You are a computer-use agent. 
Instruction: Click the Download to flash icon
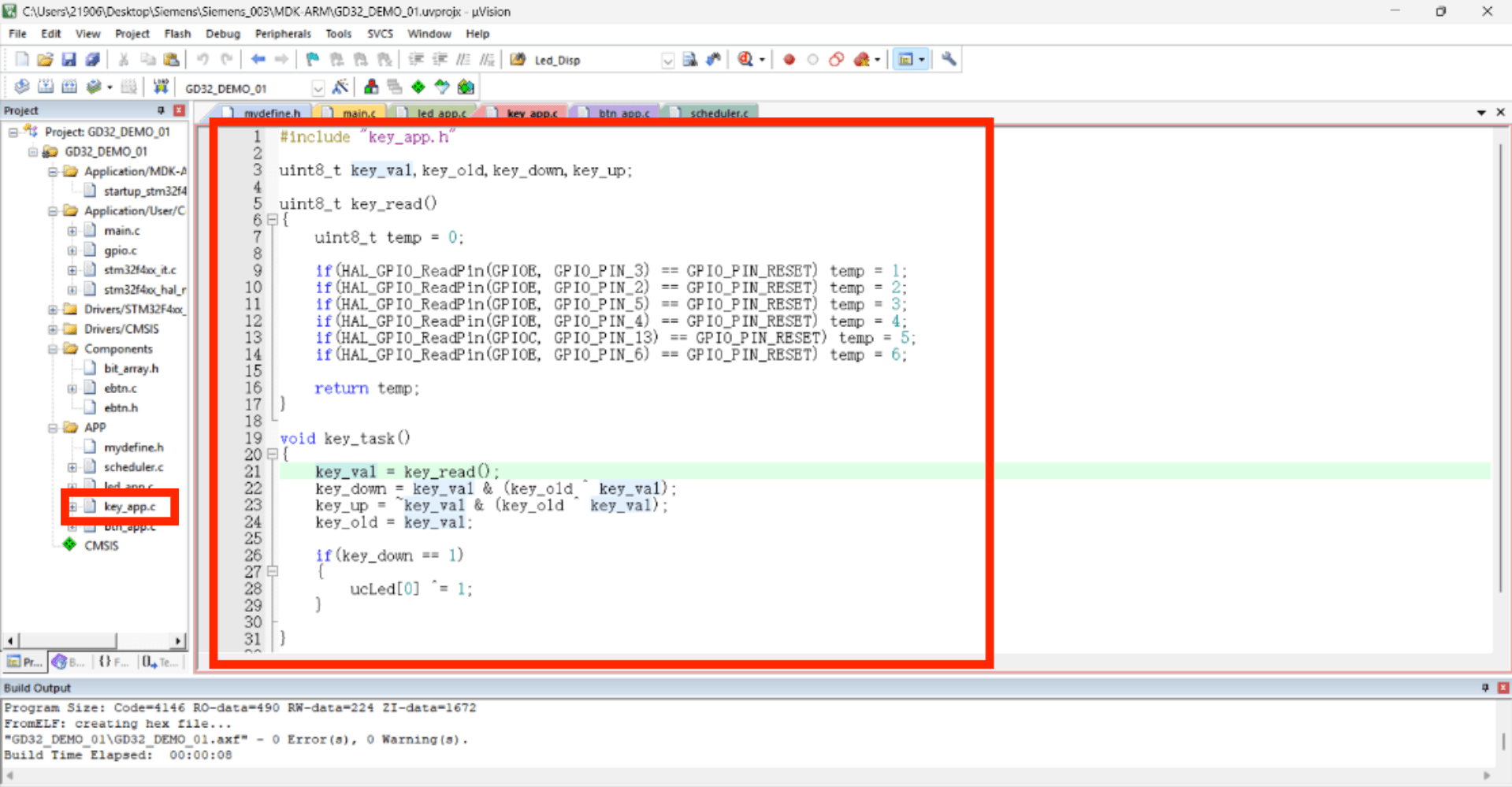(x=160, y=87)
